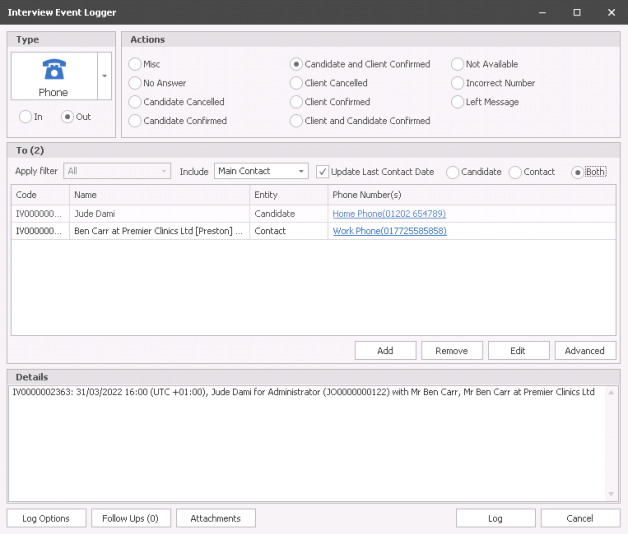Click the Advanced button

585,351
